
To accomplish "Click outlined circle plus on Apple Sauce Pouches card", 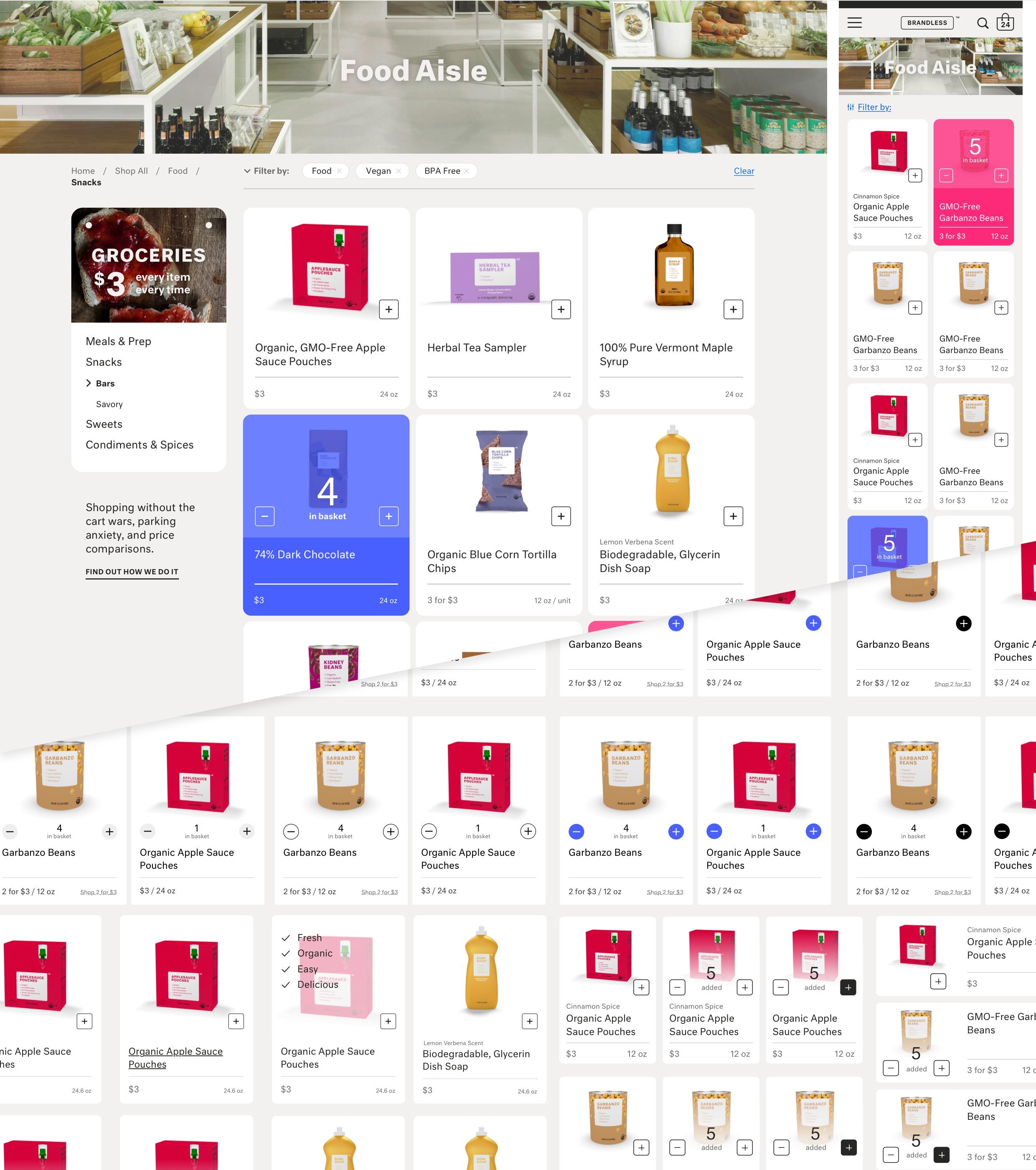I will pos(528,831).
